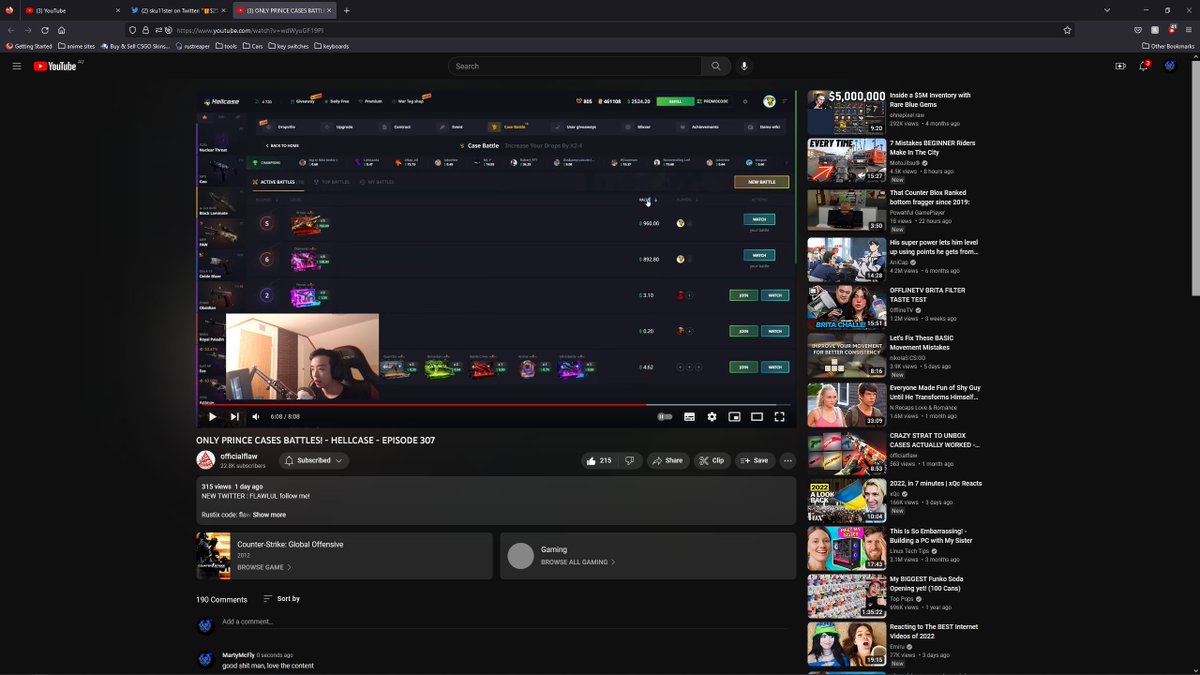This screenshot has width=1200, height=675.
Task: Open player settings gear
Action: pos(712,417)
